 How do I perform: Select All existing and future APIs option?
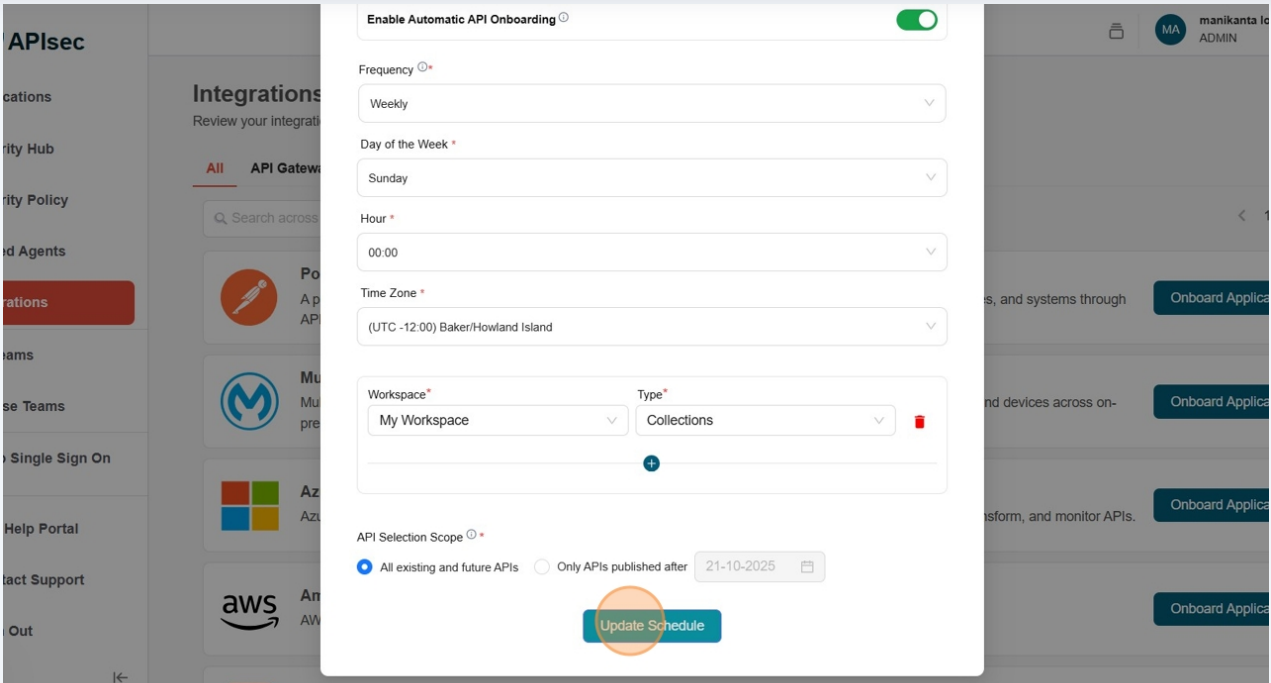point(365,567)
